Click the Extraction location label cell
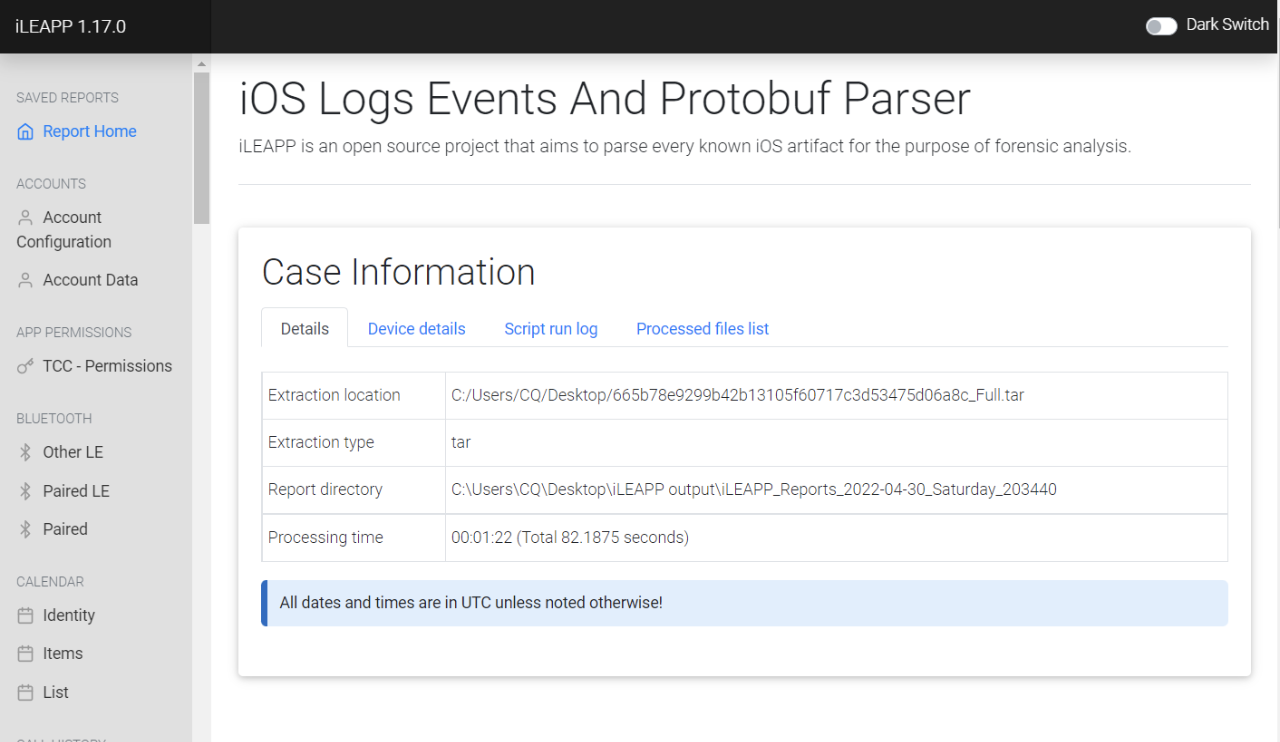Image resolution: width=1280 pixels, height=742 pixels. [x=354, y=395]
